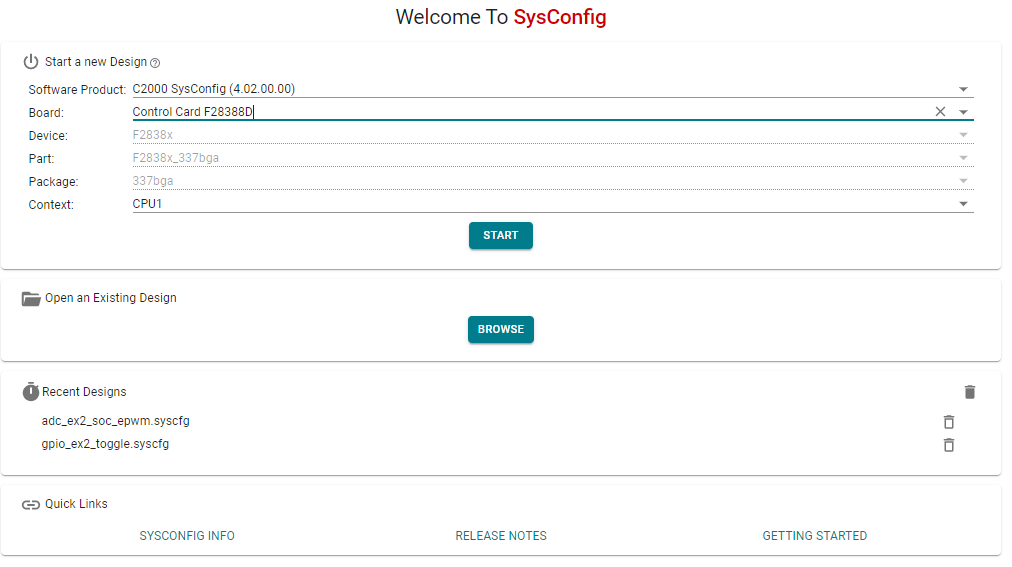This screenshot has width=1012, height=567.
Task: Click the BROWSE button
Action: (501, 329)
